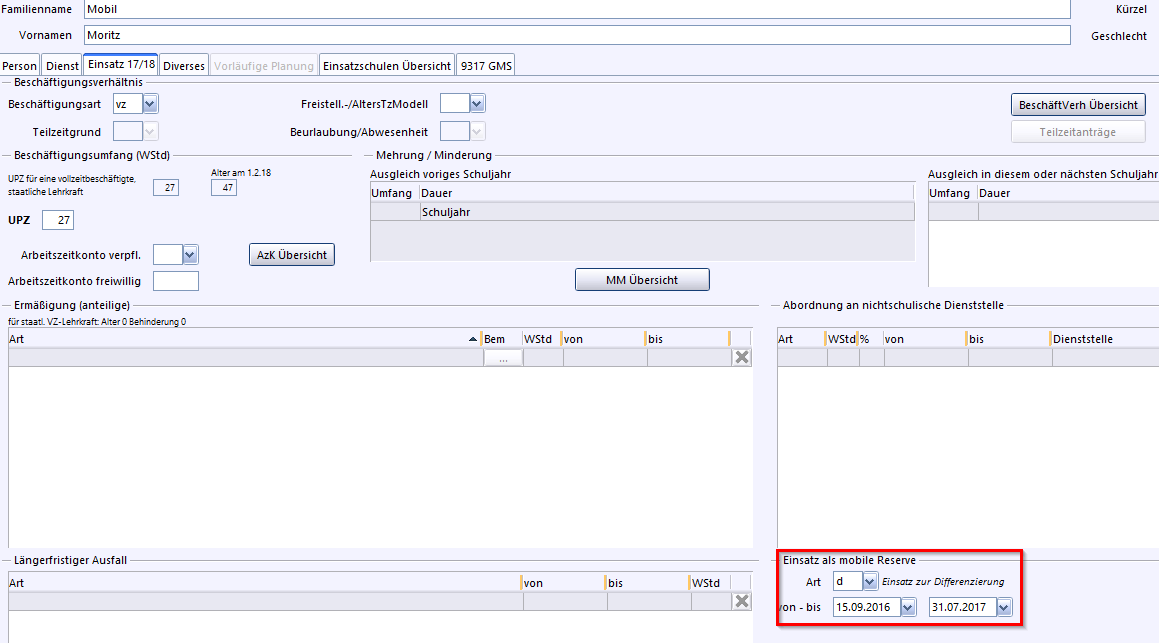Open the Arbeitszeitkonto verpfl. dropdown
The image size is (1159, 643).
(190, 255)
